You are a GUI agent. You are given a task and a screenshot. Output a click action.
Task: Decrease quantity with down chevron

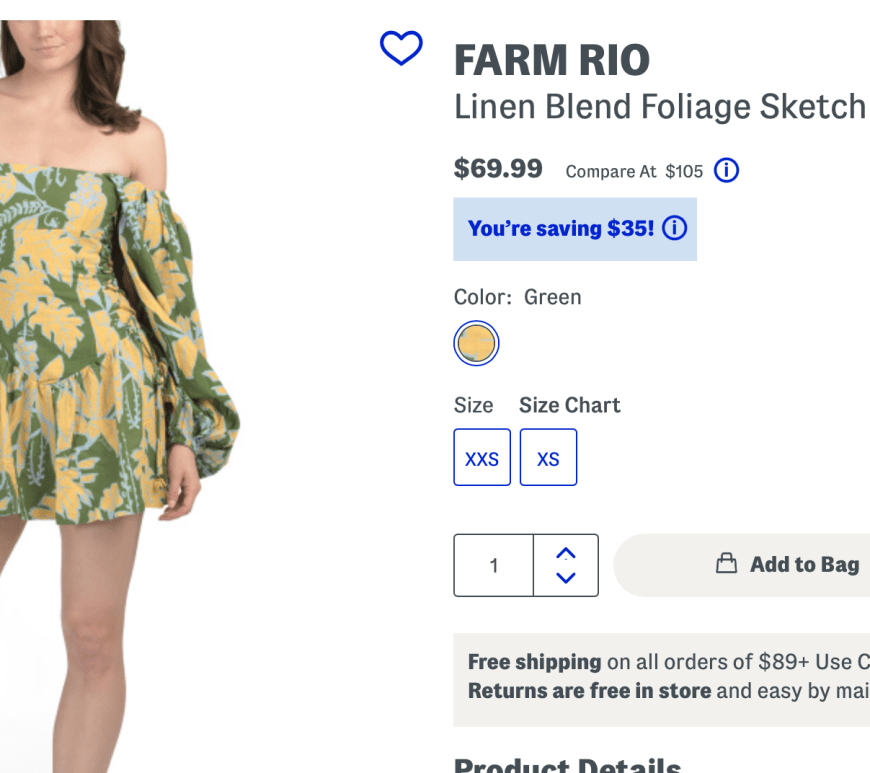click(566, 577)
